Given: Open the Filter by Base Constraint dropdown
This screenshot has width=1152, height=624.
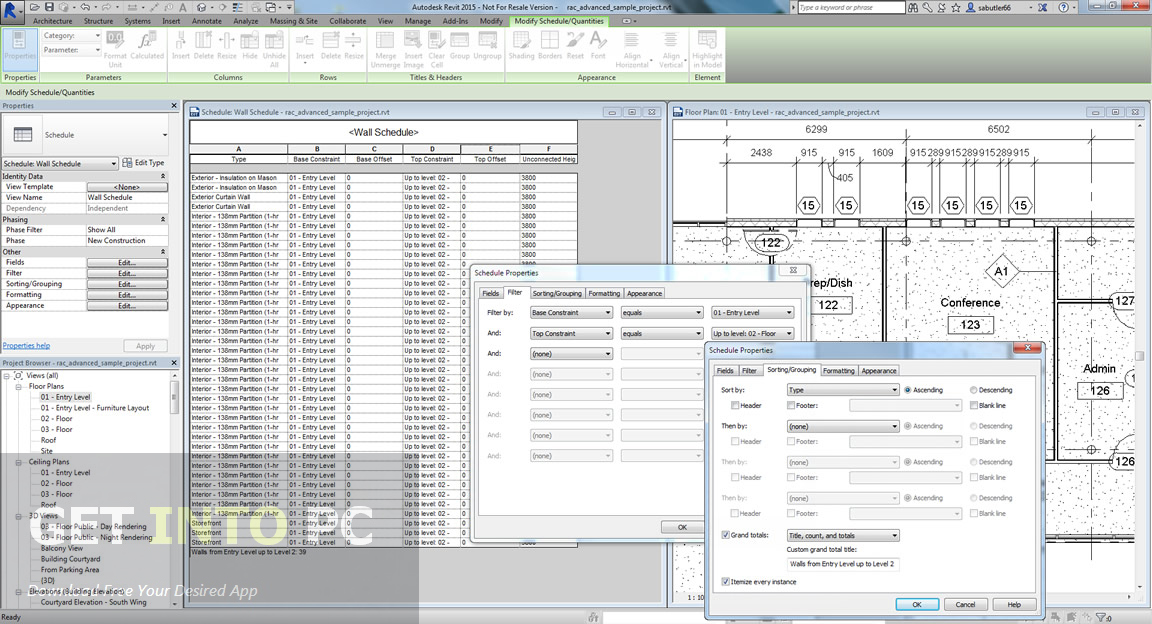Looking at the screenshot, I should coord(571,312).
